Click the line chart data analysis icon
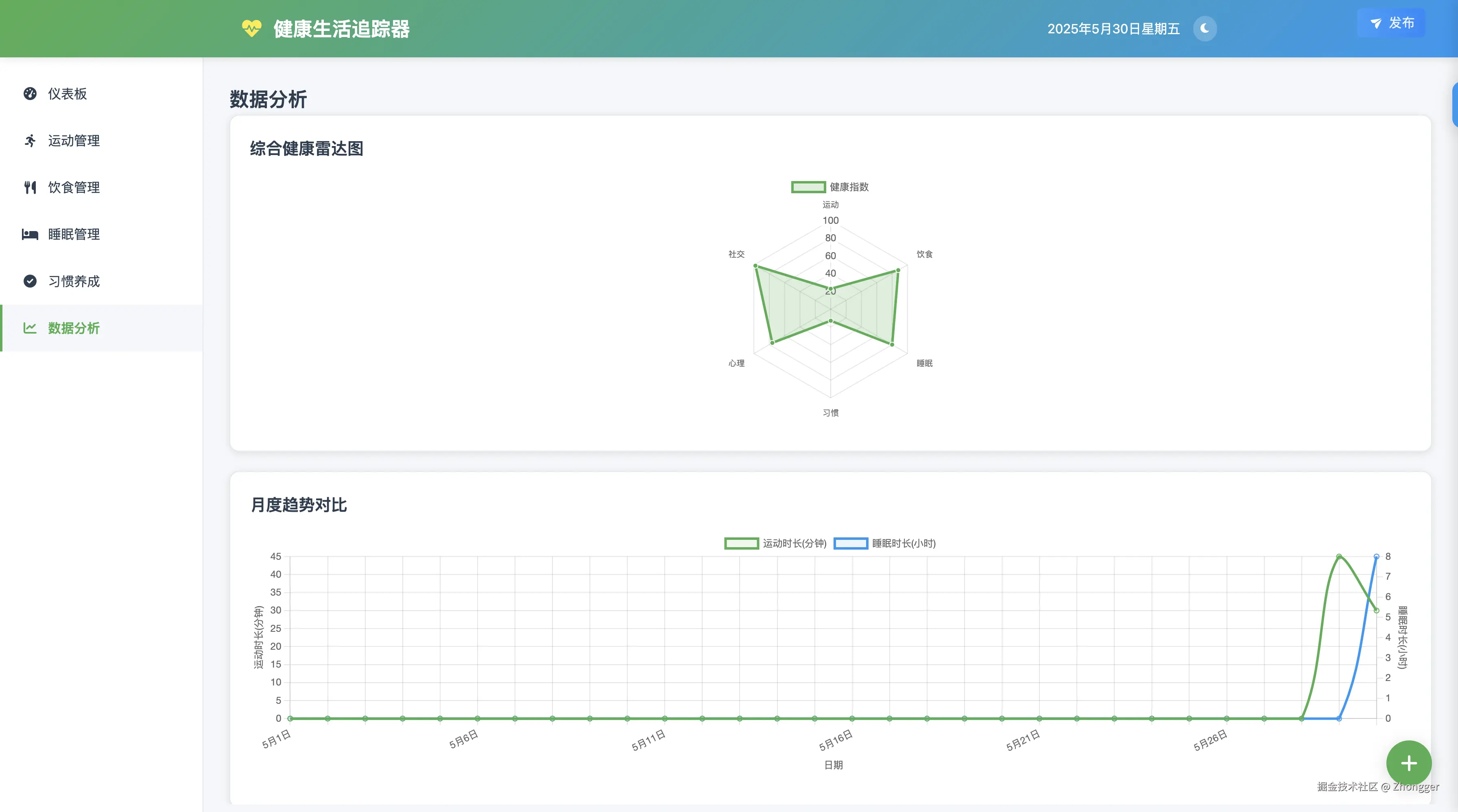 pos(30,328)
